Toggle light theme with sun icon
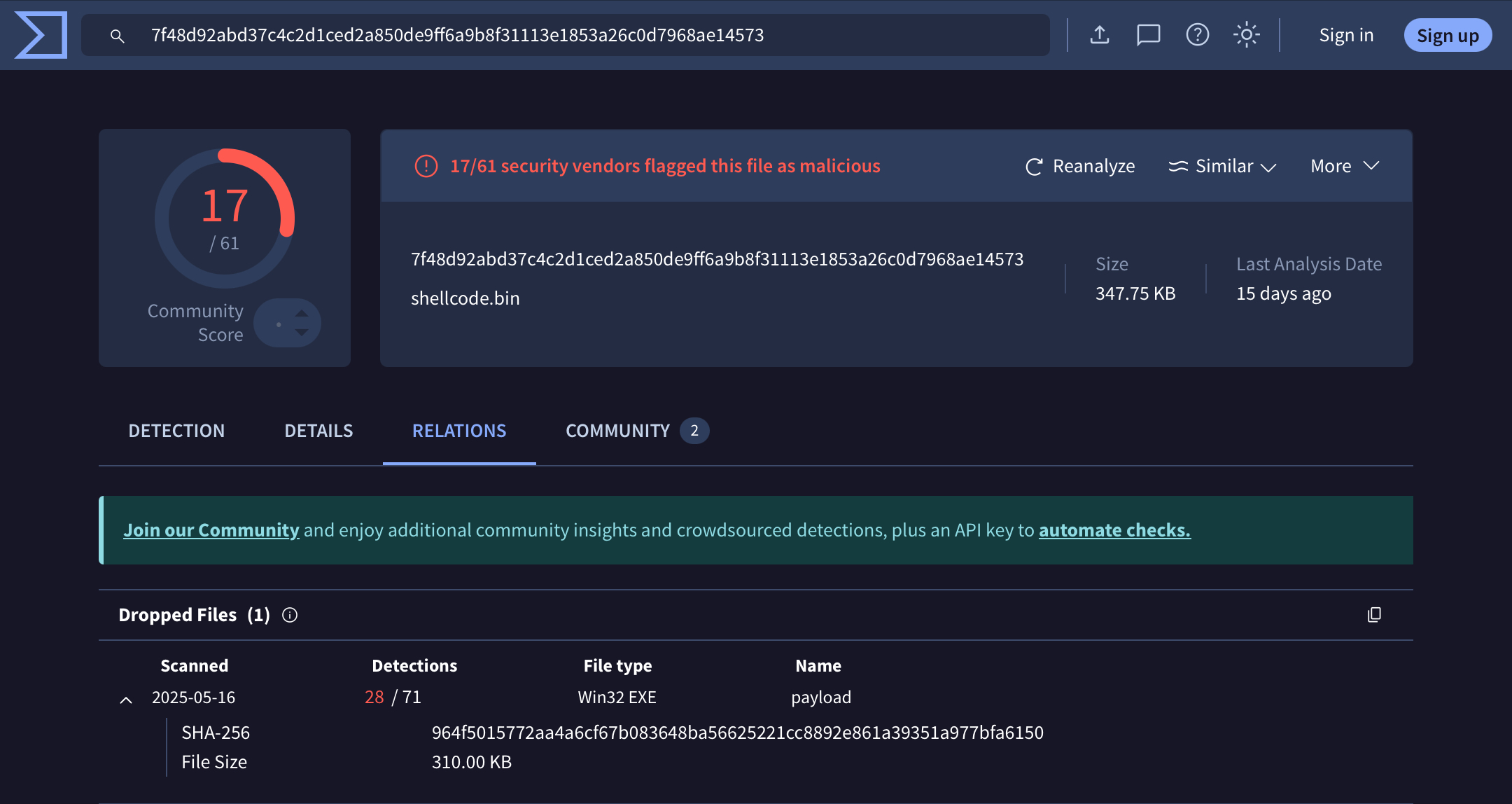This screenshot has height=804, width=1512. pyautogui.click(x=1246, y=35)
